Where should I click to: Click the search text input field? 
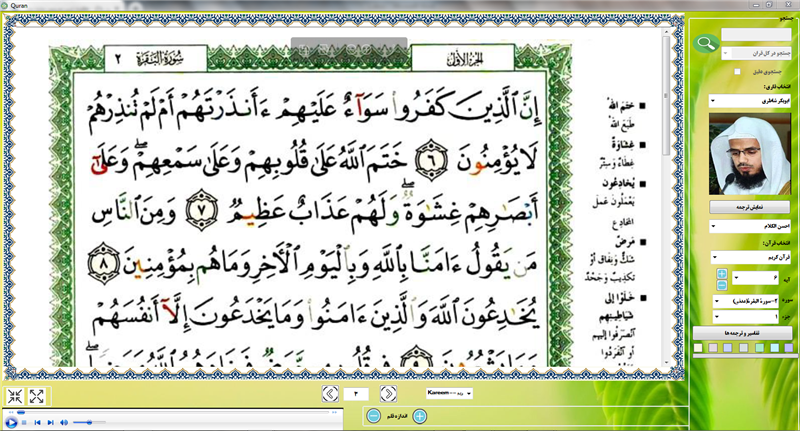point(756,34)
